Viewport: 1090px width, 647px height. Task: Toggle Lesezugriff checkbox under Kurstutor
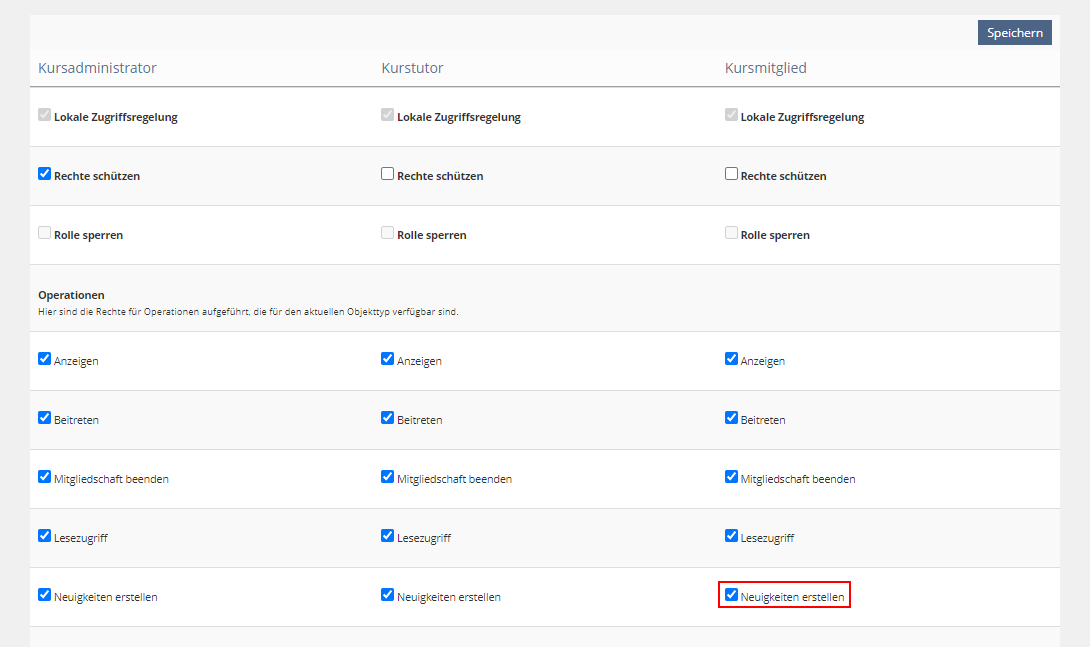point(388,536)
